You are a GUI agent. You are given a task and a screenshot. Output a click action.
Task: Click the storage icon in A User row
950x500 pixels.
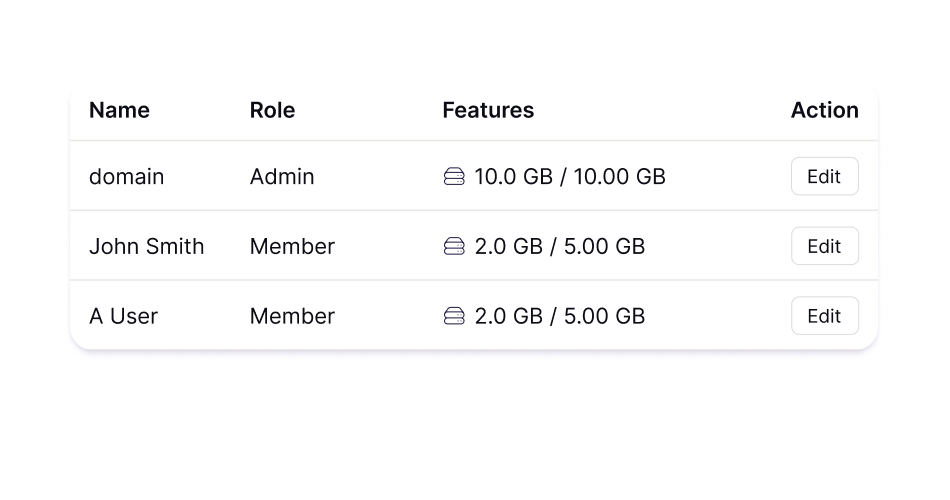coord(454,316)
